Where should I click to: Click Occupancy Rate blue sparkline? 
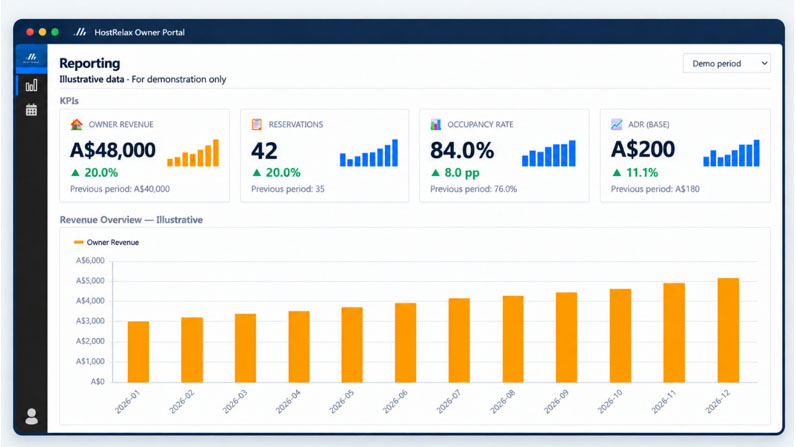tap(549, 153)
